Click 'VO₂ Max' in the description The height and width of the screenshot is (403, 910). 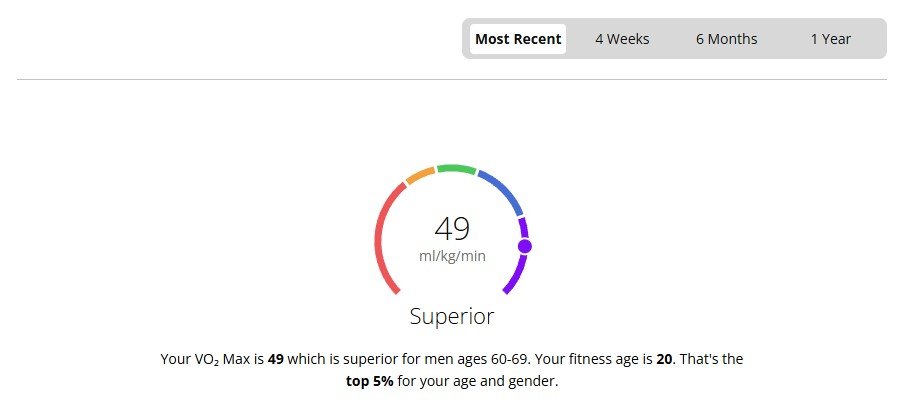pos(222,358)
